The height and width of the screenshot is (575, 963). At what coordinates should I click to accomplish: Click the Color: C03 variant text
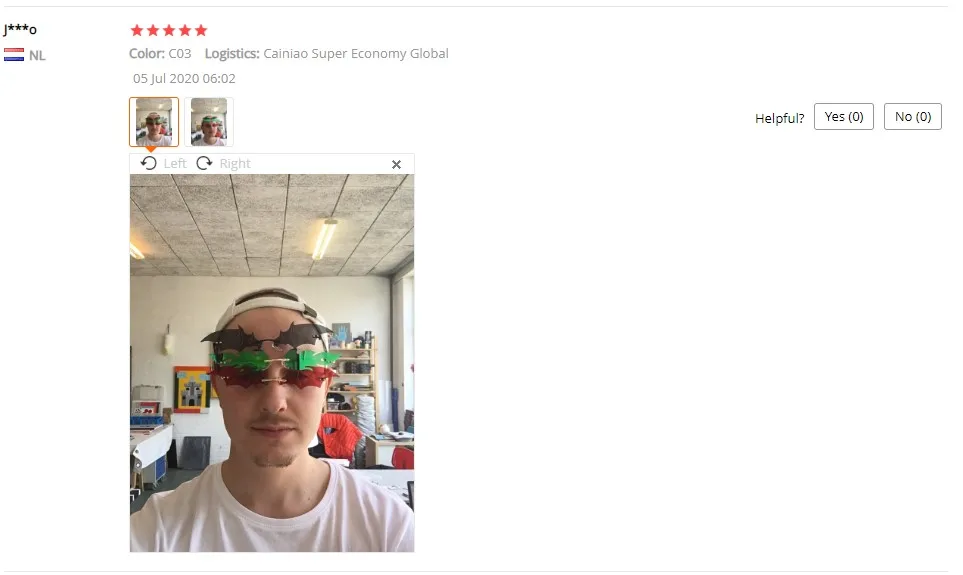pyautogui.click(x=160, y=53)
